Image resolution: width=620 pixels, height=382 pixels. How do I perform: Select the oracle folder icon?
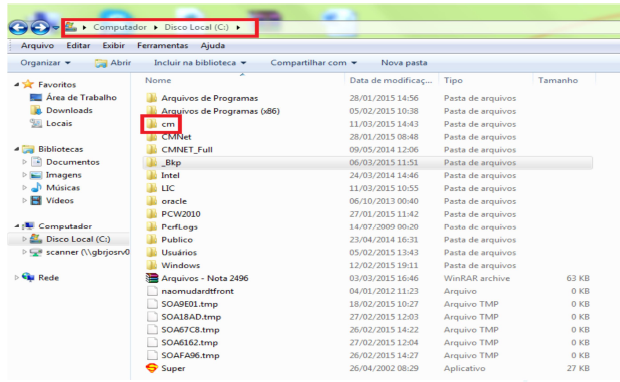(151, 201)
